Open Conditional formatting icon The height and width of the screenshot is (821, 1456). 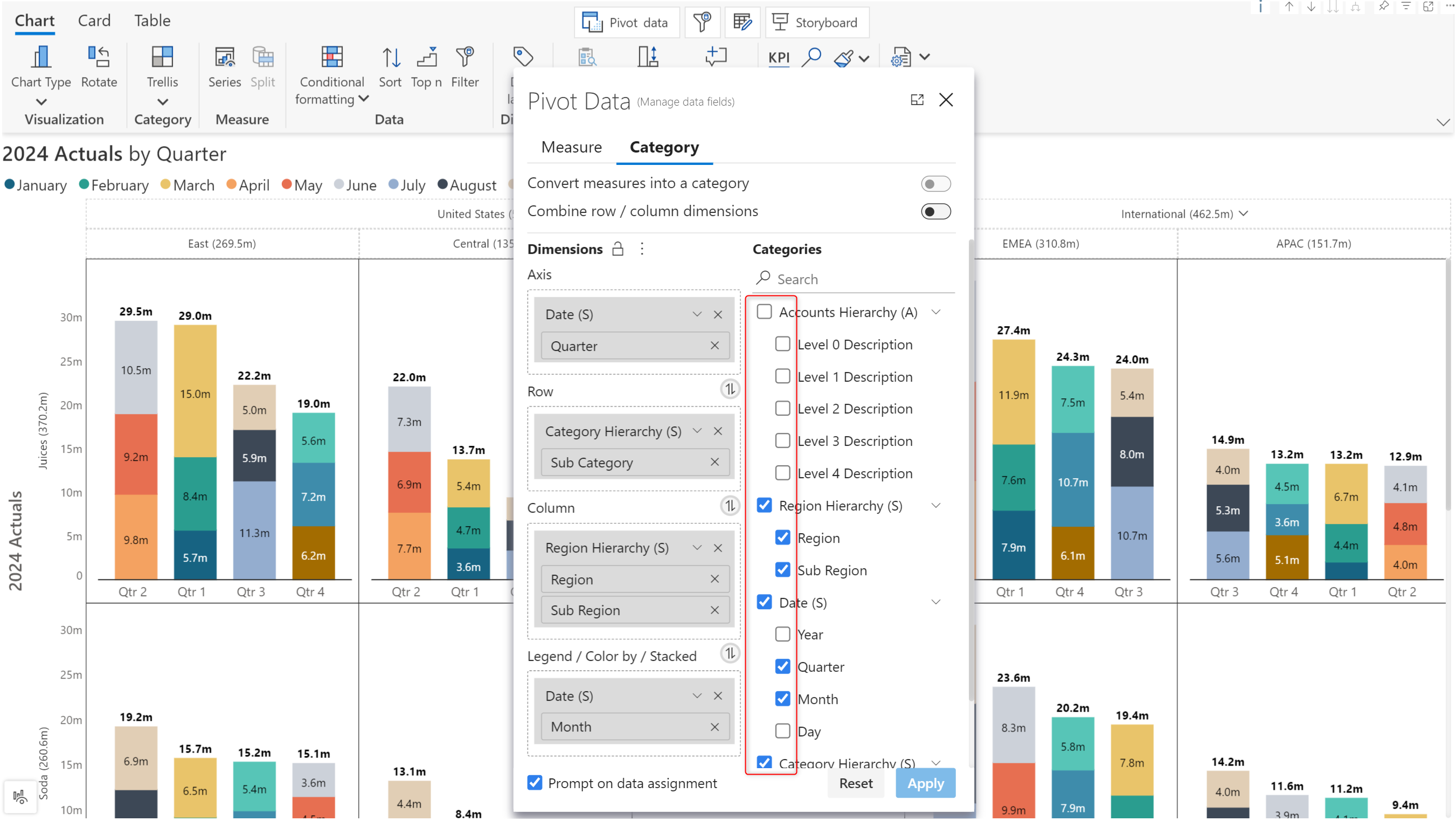[332, 57]
